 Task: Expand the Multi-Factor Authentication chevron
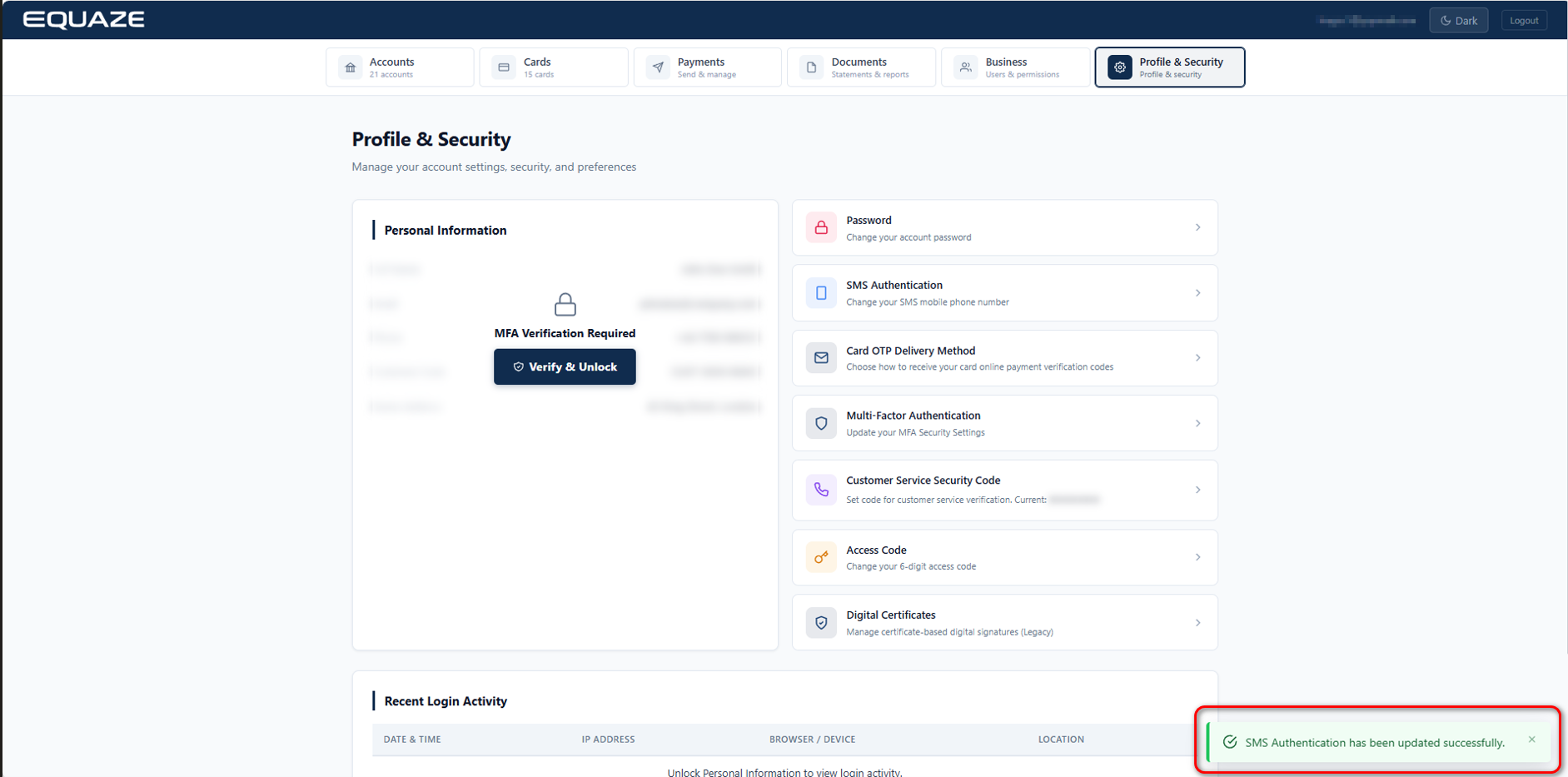(1197, 423)
